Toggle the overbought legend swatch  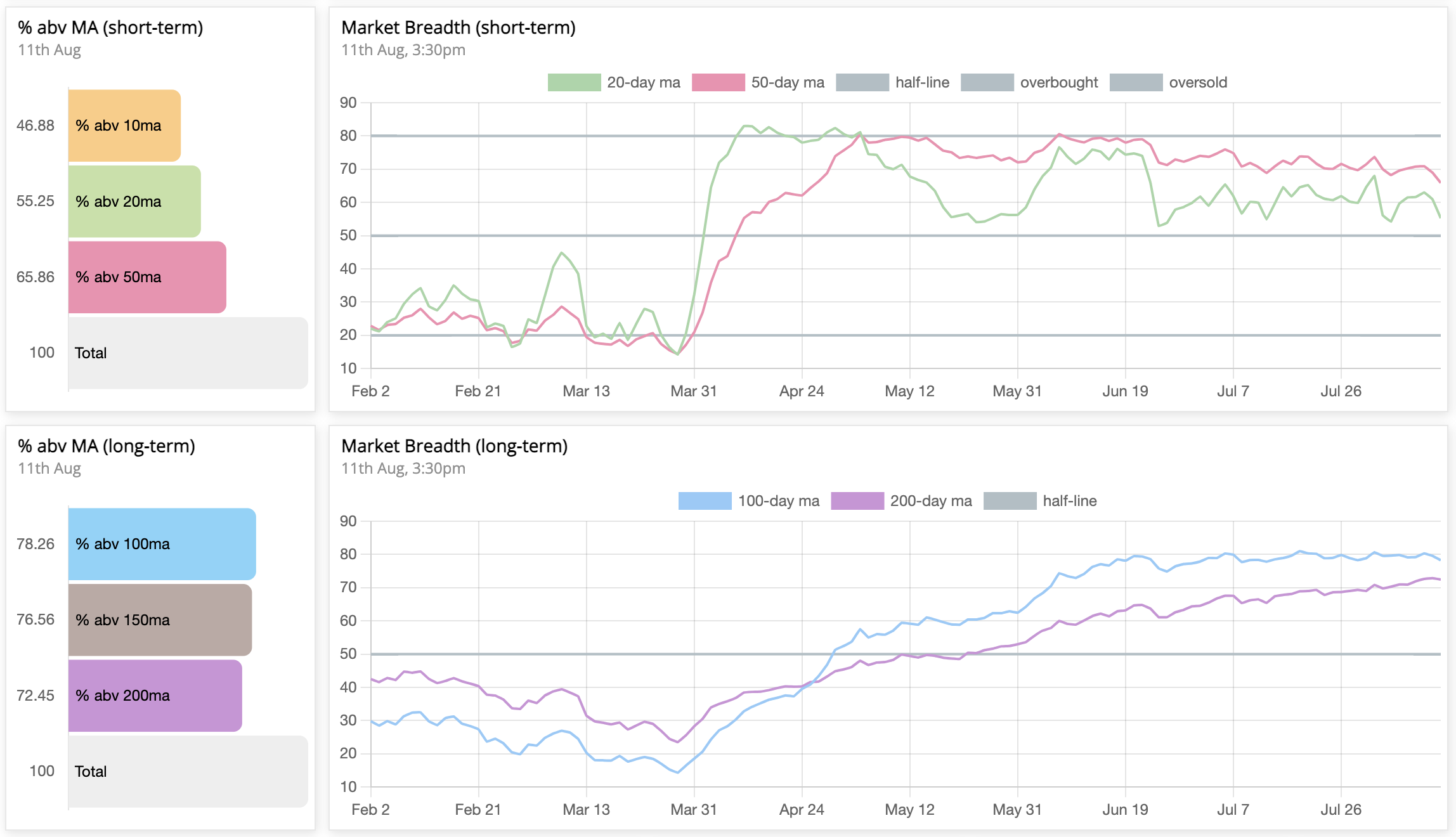987,82
